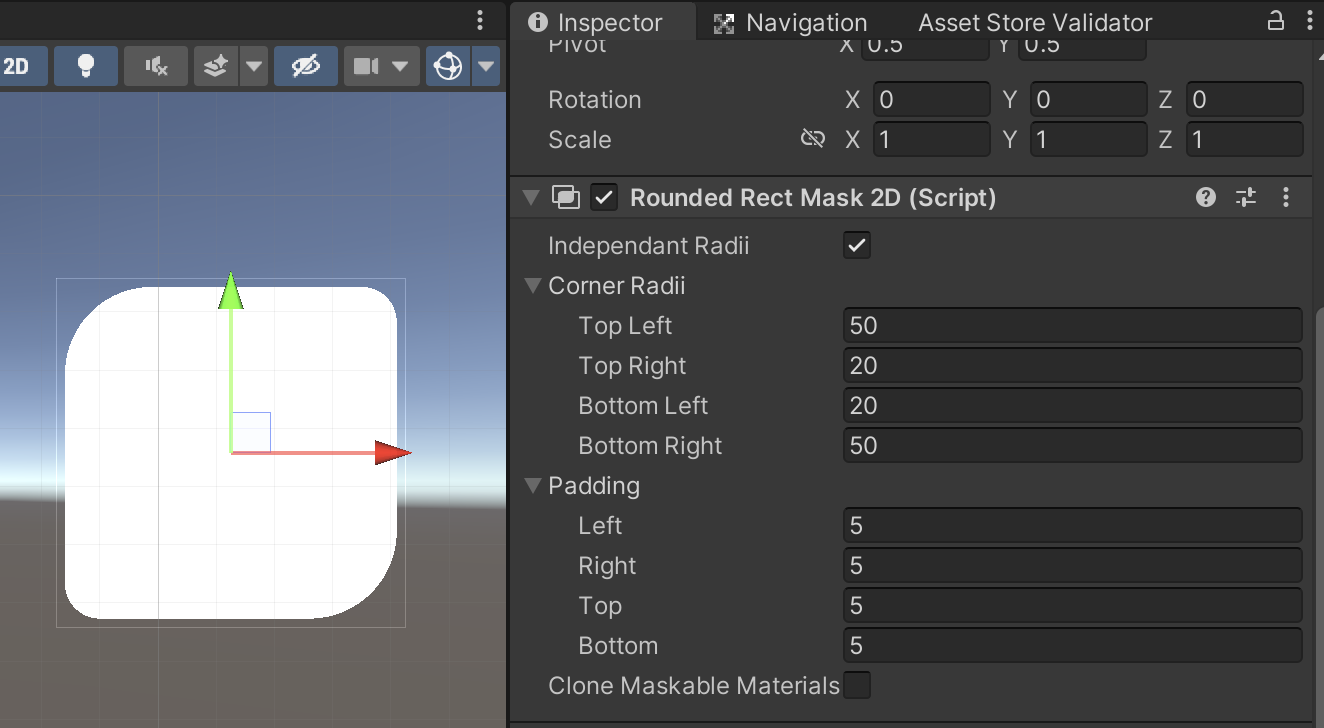The height and width of the screenshot is (728, 1324).
Task: Disable the Rounded Rect Mask 2D component checkbox
Action: [604, 198]
